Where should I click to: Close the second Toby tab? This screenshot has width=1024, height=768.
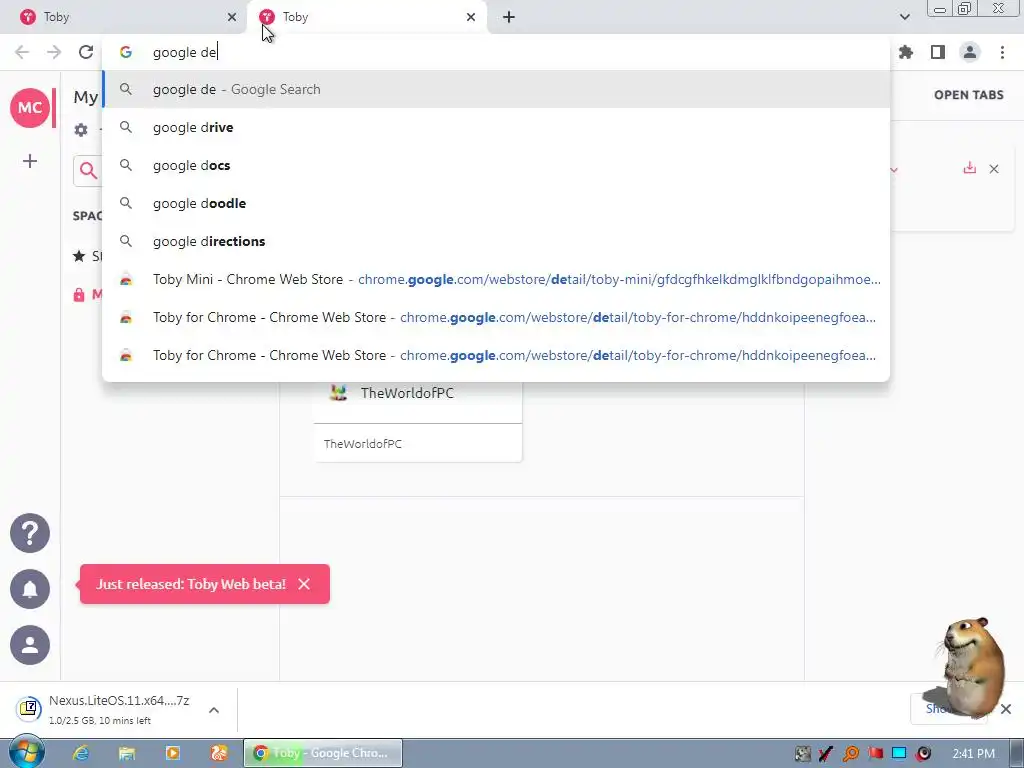471,17
